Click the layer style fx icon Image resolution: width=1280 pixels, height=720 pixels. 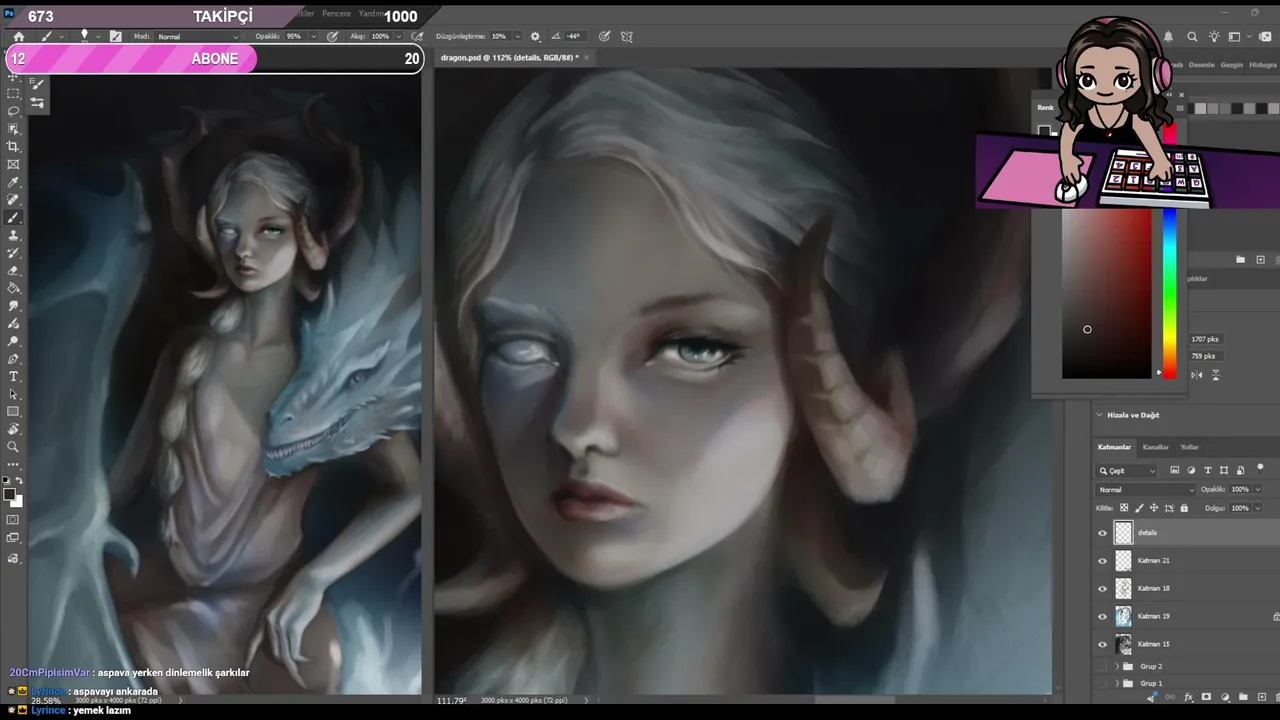pyautogui.click(x=1188, y=697)
